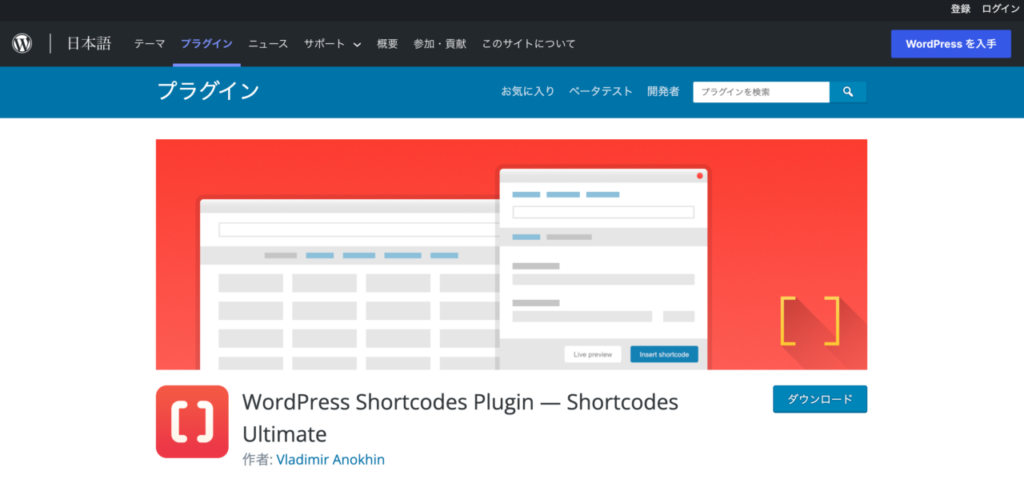Open the テーマ menu item

tap(150, 44)
